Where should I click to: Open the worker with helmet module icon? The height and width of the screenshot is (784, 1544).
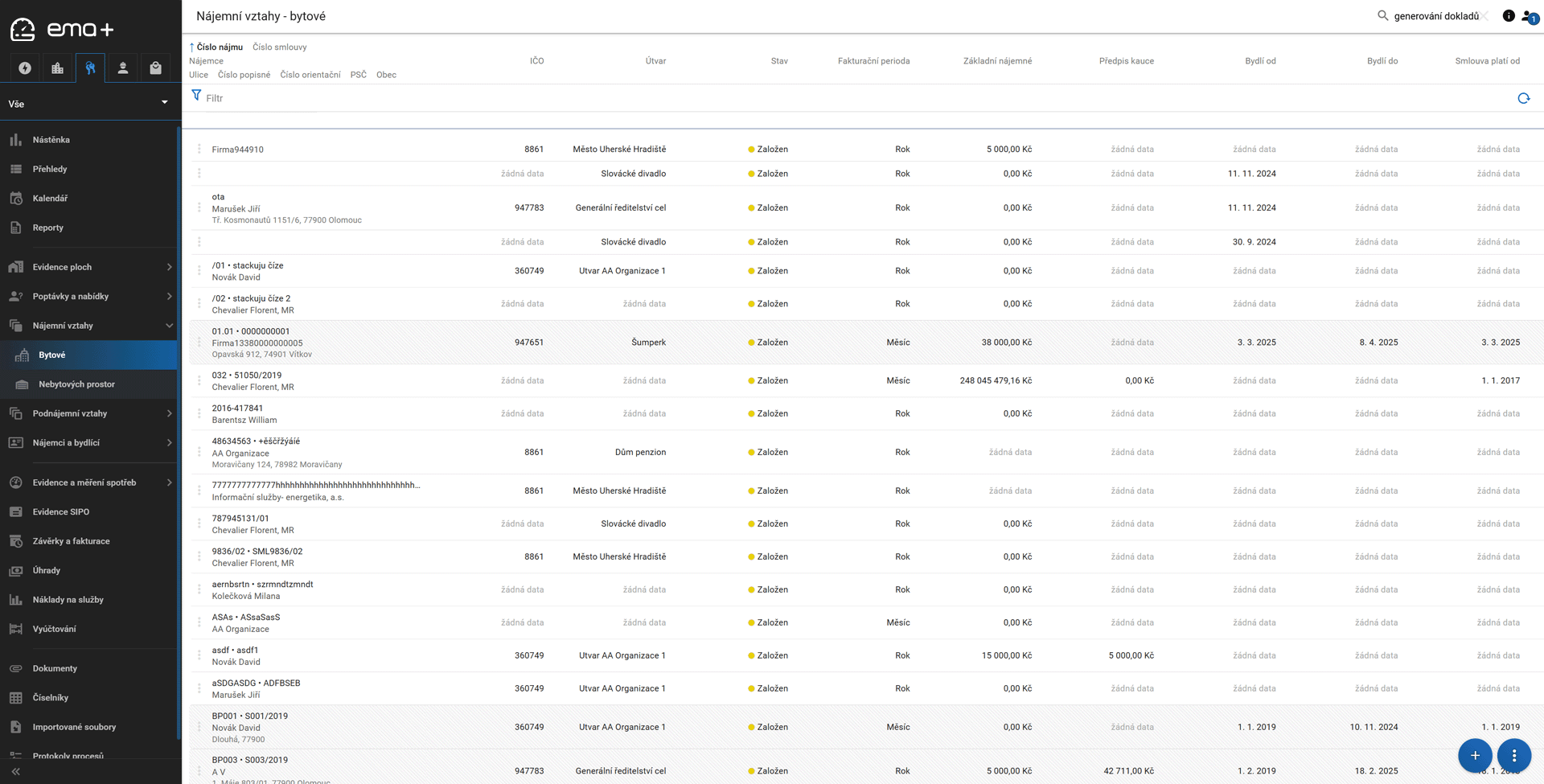123,68
